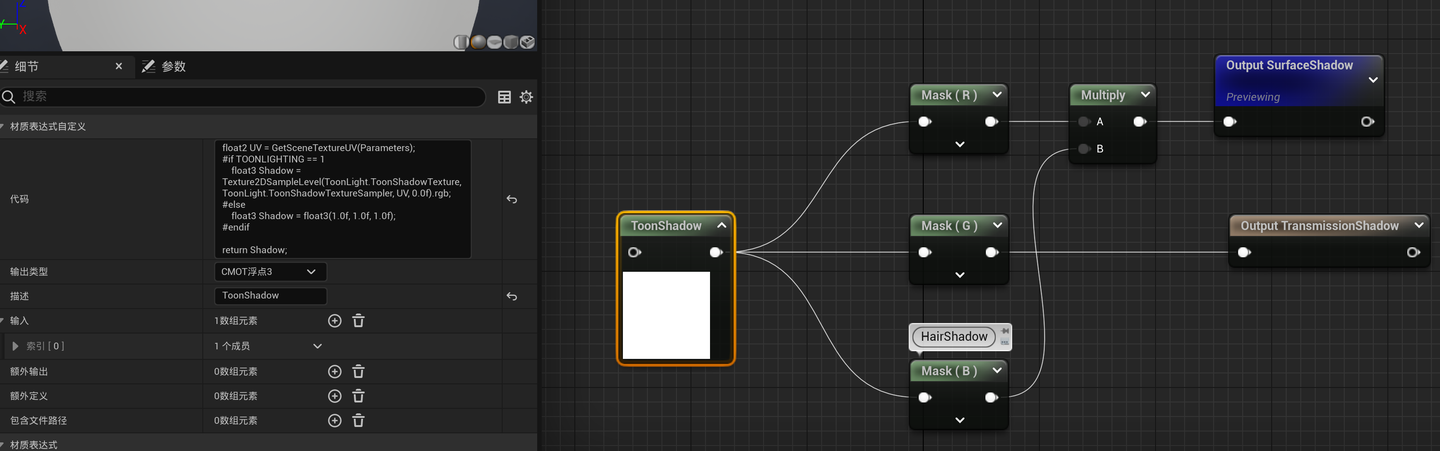Click the HairShadow comment bubble label

[954, 337]
